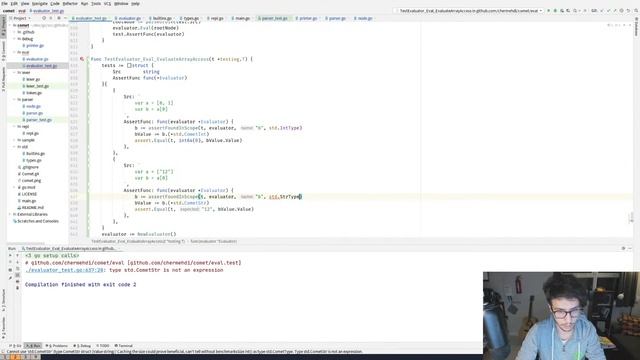The width and height of the screenshot is (640, 360).
Task: Click Run with Coverage toolbar icon
Action: pos(562,11)
